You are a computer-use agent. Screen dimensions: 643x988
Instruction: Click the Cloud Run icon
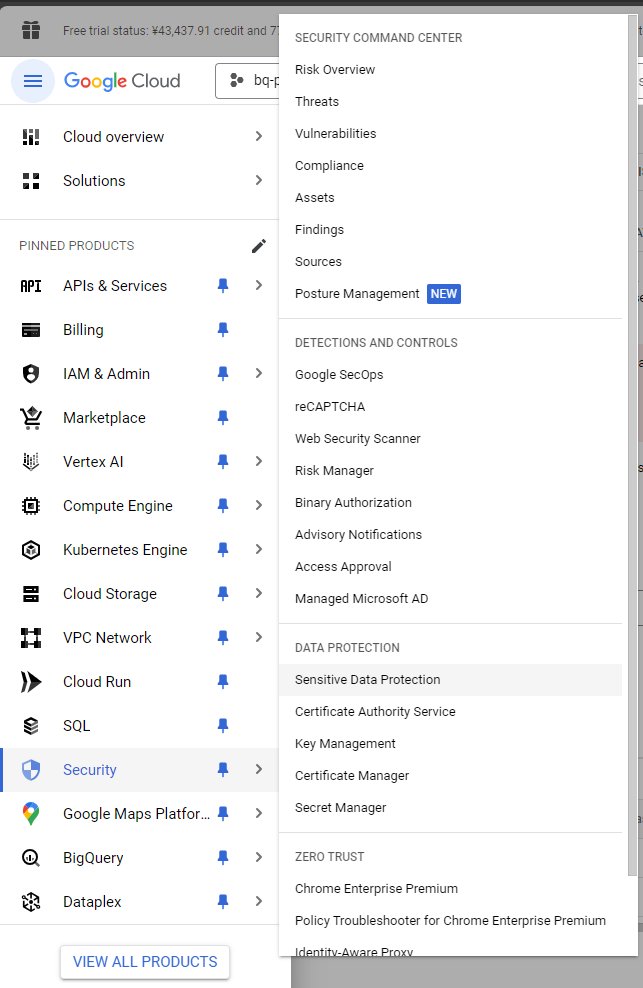(x=31, y=682)
